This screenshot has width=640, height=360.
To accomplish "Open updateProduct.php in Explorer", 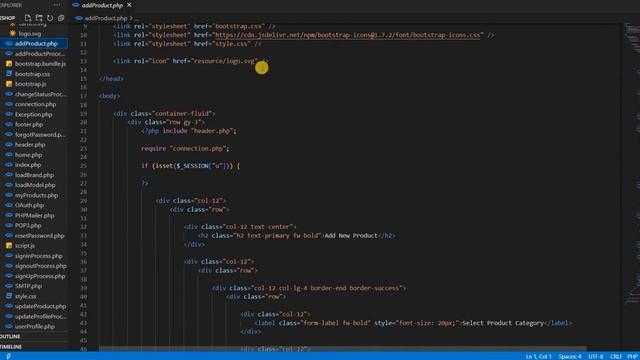I will [40, 306].
